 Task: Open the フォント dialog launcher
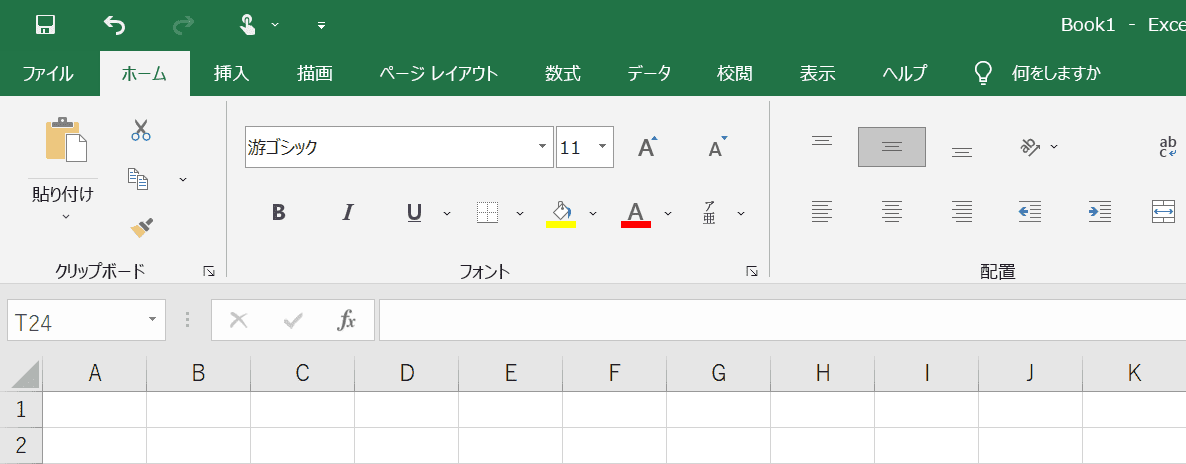tap(752, 271)
